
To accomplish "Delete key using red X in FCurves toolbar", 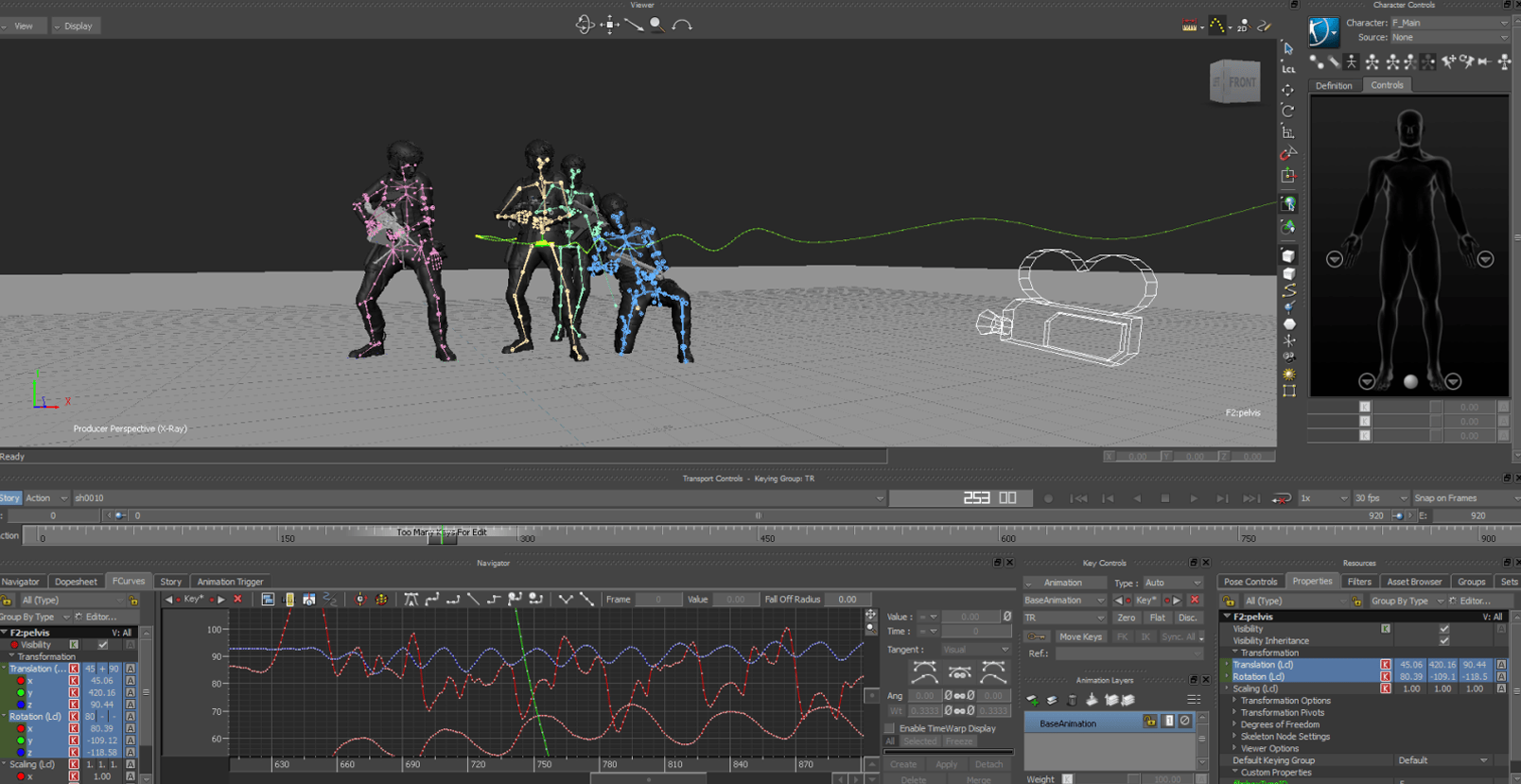I will (237, 600).
